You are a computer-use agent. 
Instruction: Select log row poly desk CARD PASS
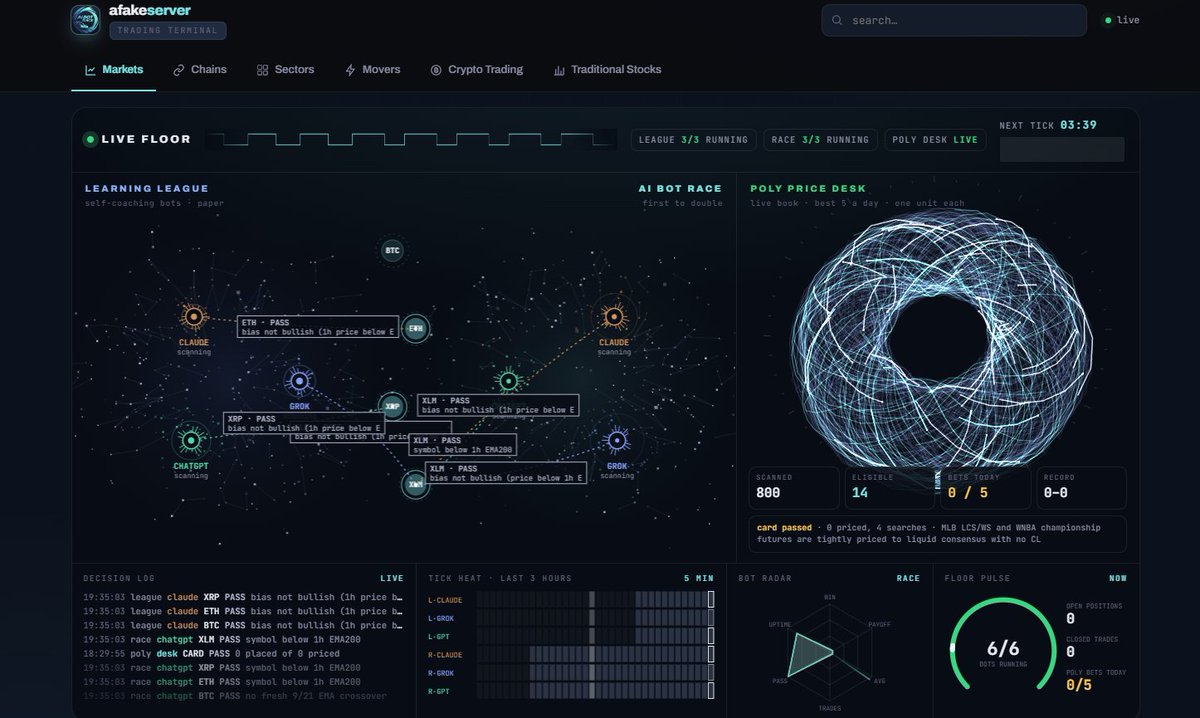243,653
